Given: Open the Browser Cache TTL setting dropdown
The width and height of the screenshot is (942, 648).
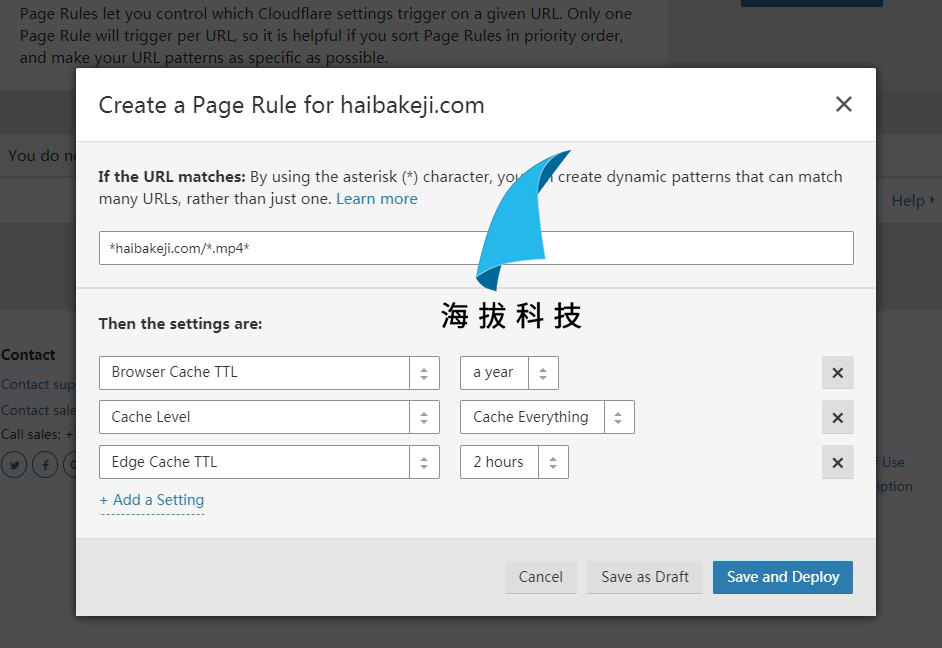Looking at the screenshot, I should pos(269,373).
